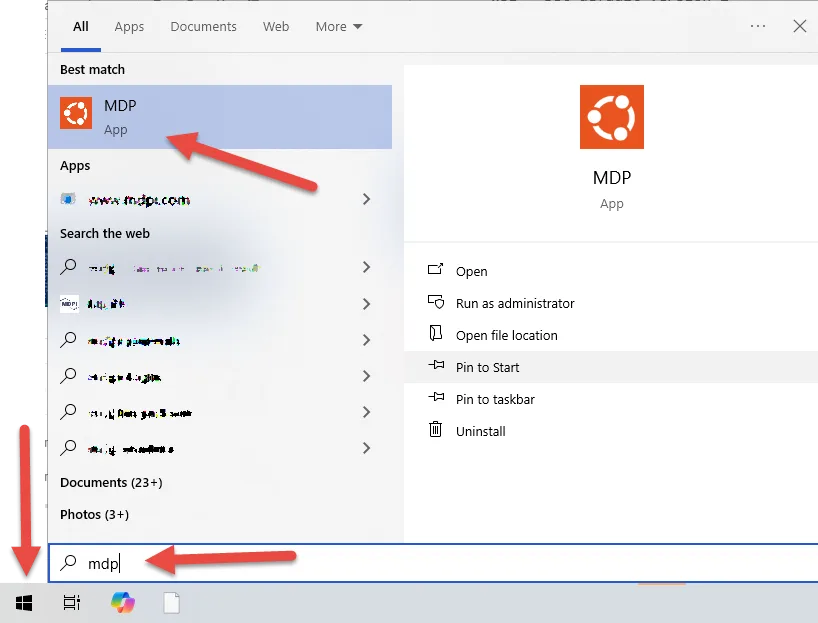Switch to the All tab

[80, 27]
